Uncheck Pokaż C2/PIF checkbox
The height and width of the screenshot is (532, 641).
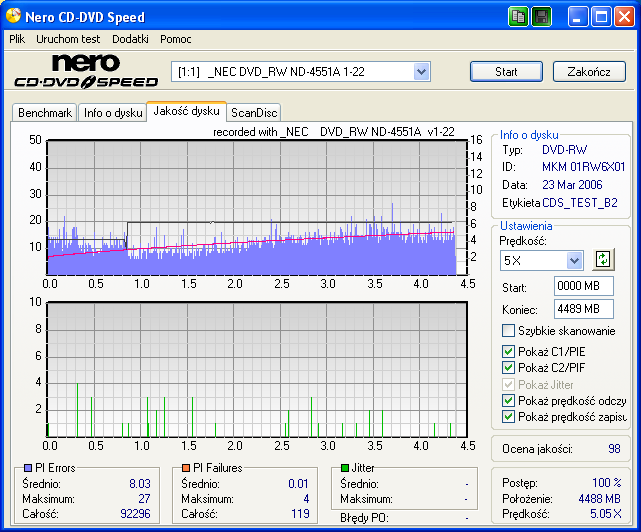(x=508, y=368)
